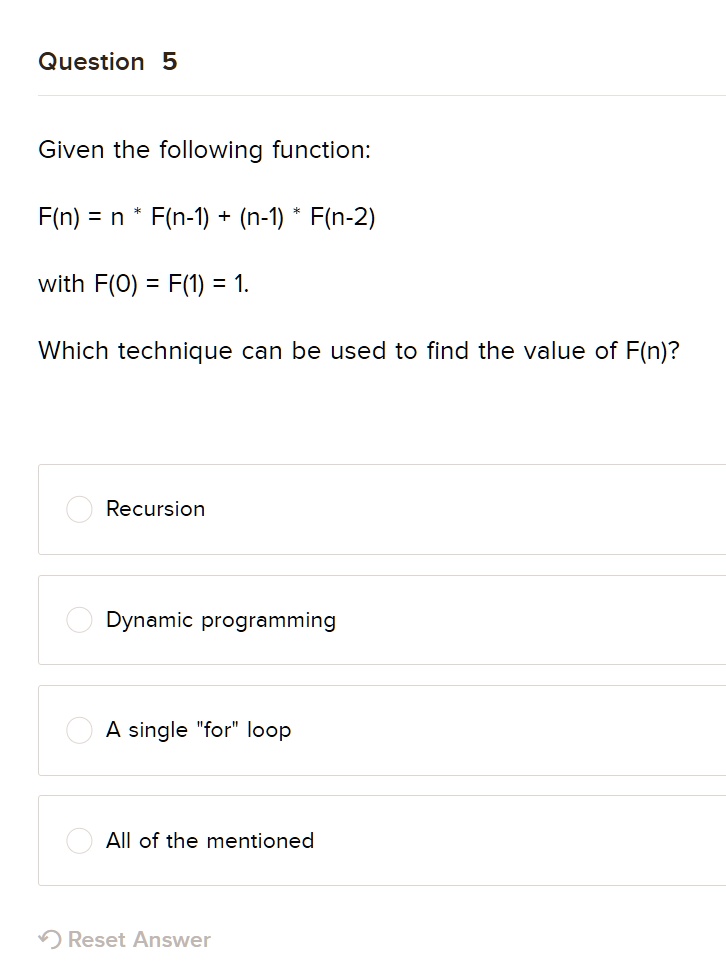Click the Question 5 heading
The image size is (726, 979).
point(107,61)
